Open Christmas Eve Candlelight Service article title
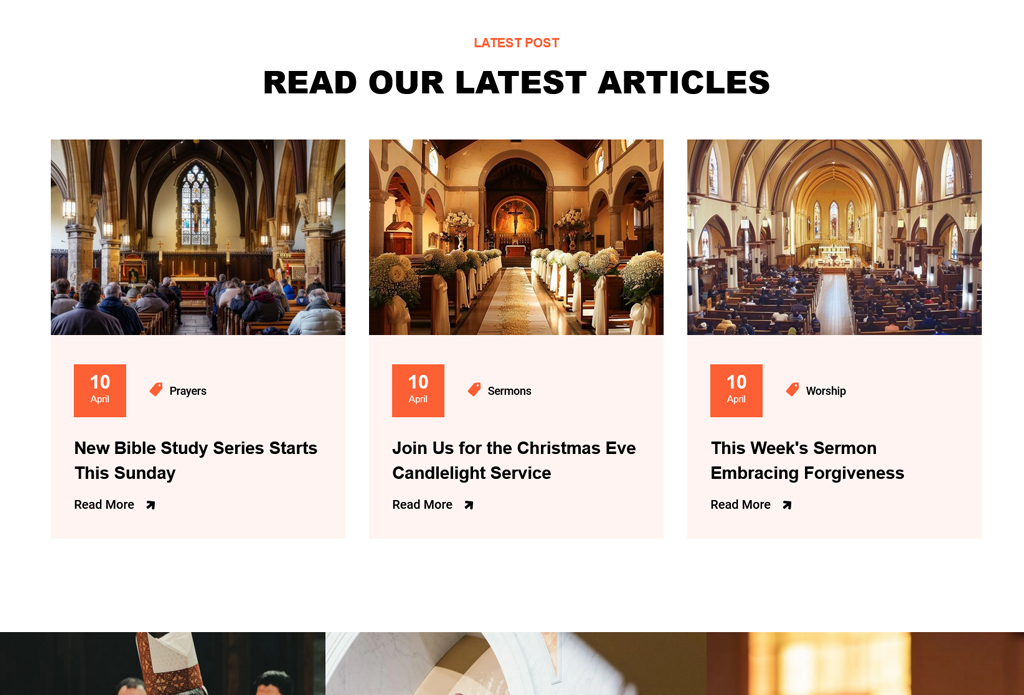This screenshot has height=695, width=1024. tap(514, 460)
